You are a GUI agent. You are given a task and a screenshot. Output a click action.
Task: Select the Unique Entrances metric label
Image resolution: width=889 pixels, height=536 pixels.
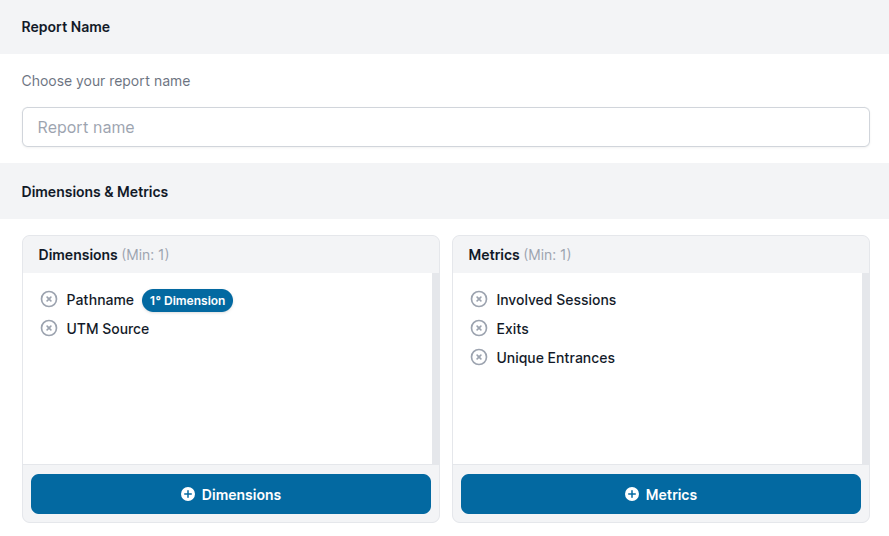point(556,358)
